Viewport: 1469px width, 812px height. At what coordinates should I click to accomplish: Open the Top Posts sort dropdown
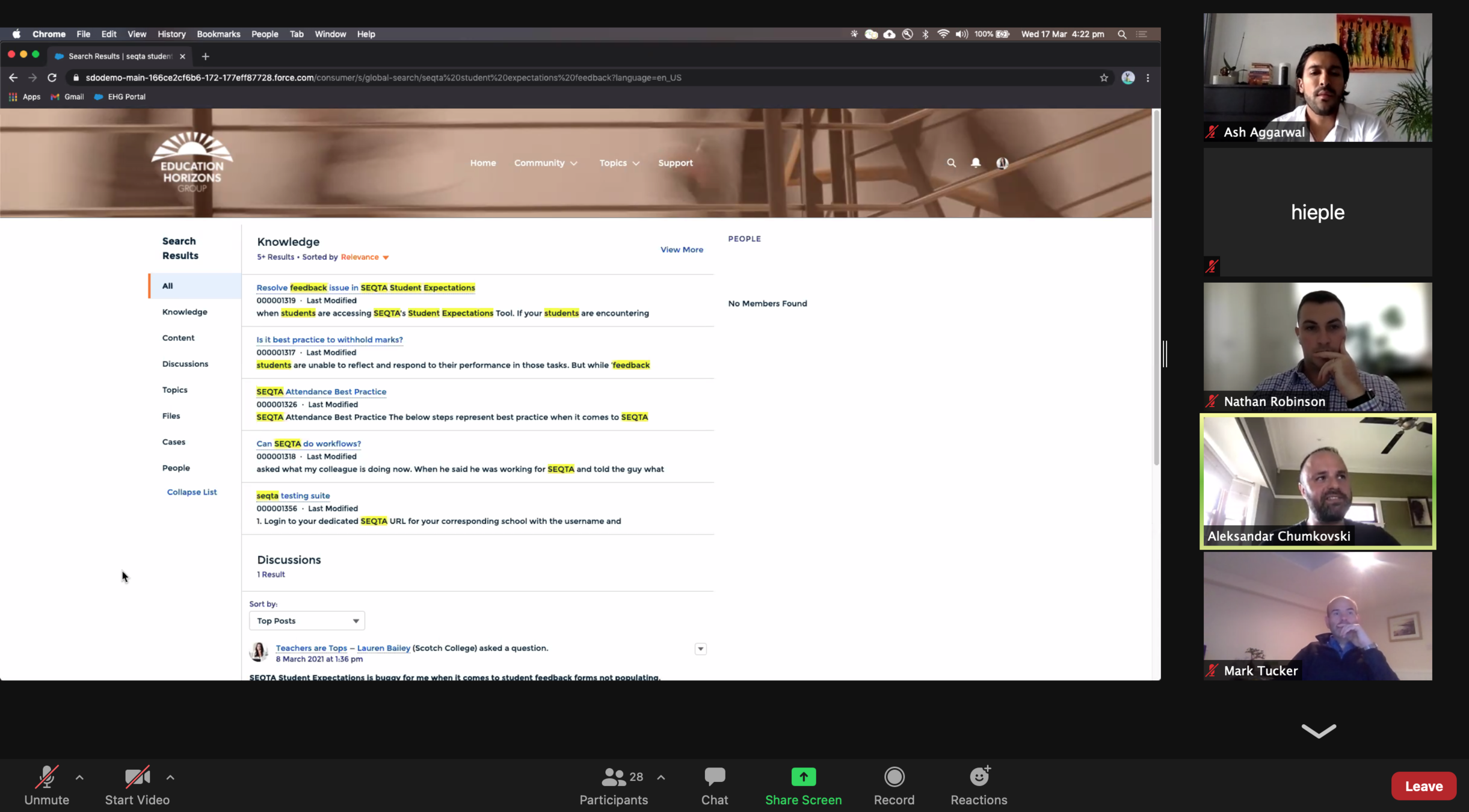click(x=307, y=621)
